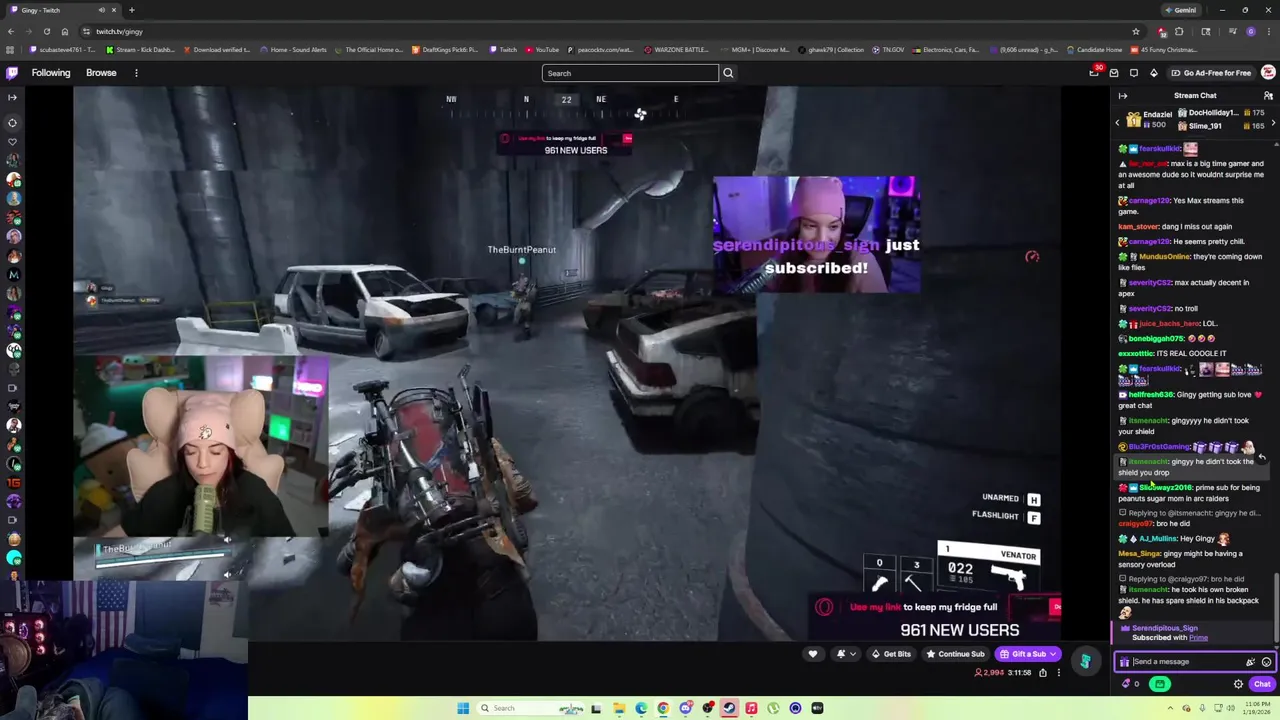Click the search magnifier button

tap(728, 73)
